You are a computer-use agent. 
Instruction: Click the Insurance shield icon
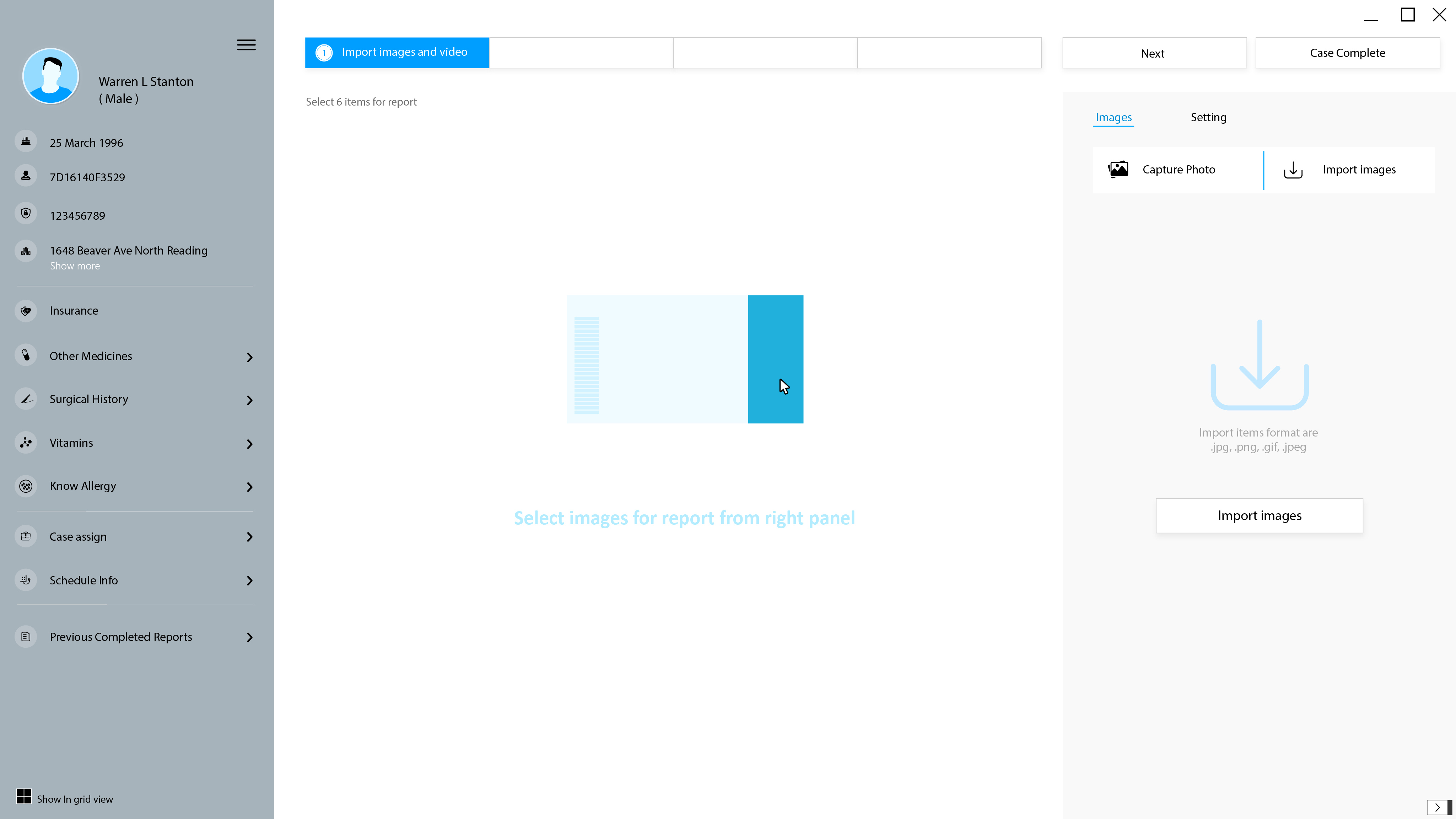[26, 311]
